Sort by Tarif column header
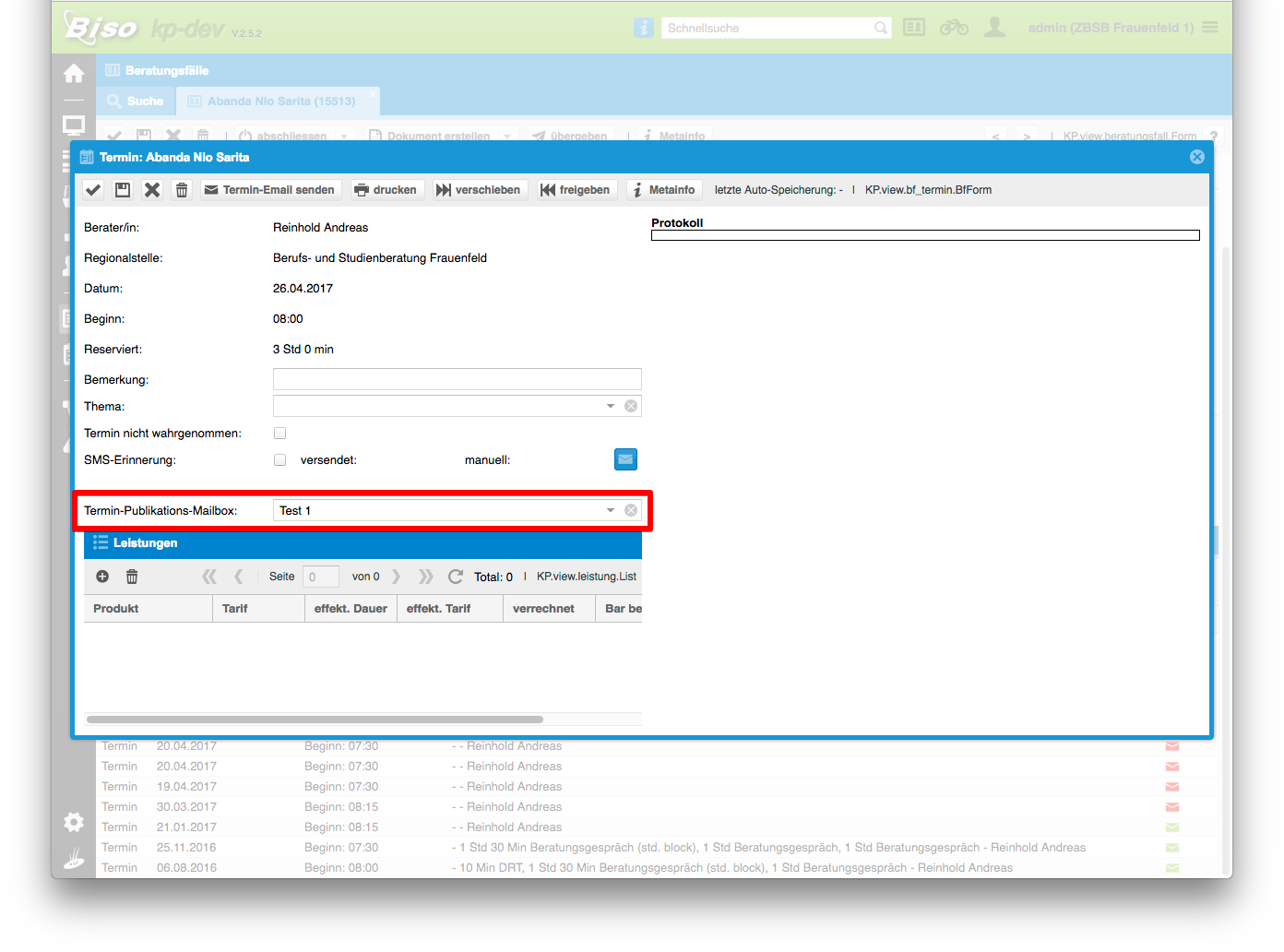The height and width of the screenshot is (952, 1284). pyautogui.click(x=258, y=609)
